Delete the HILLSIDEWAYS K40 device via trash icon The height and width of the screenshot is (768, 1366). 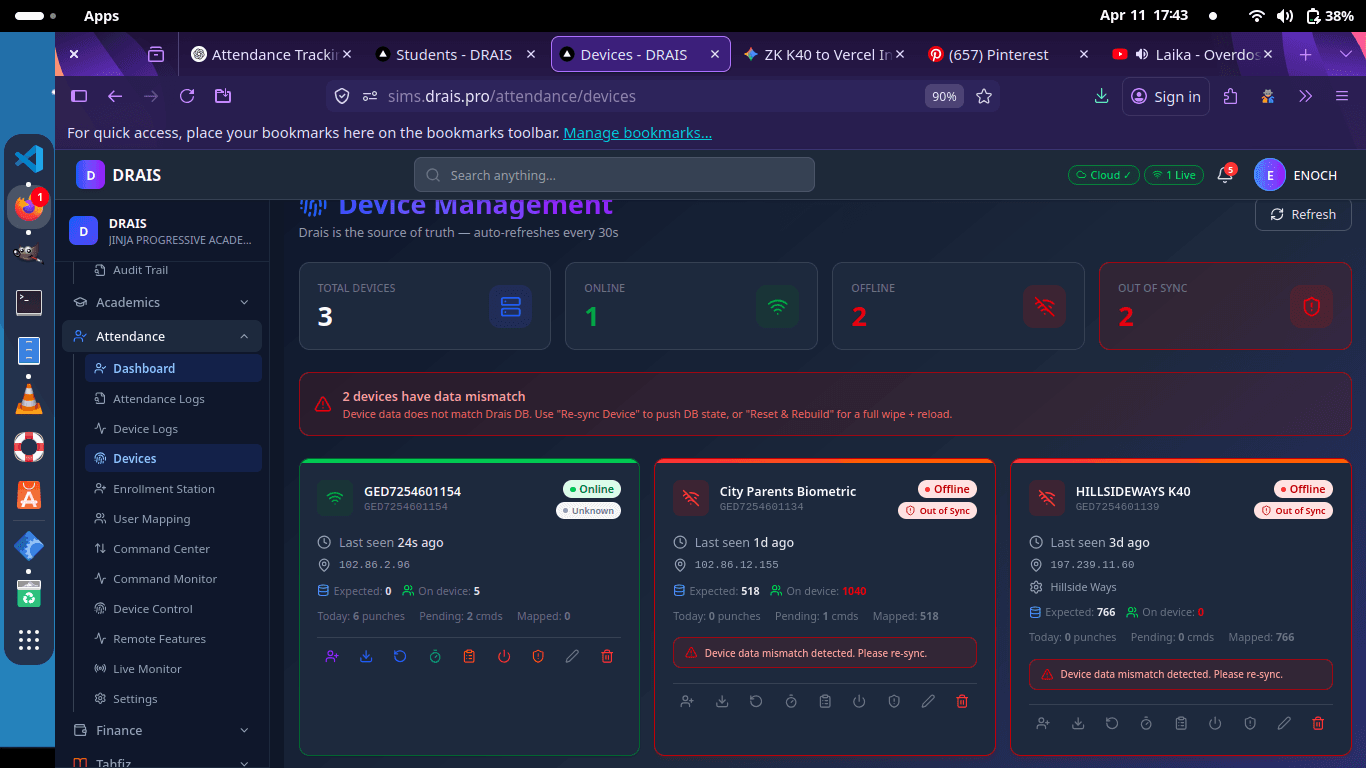1318,723
